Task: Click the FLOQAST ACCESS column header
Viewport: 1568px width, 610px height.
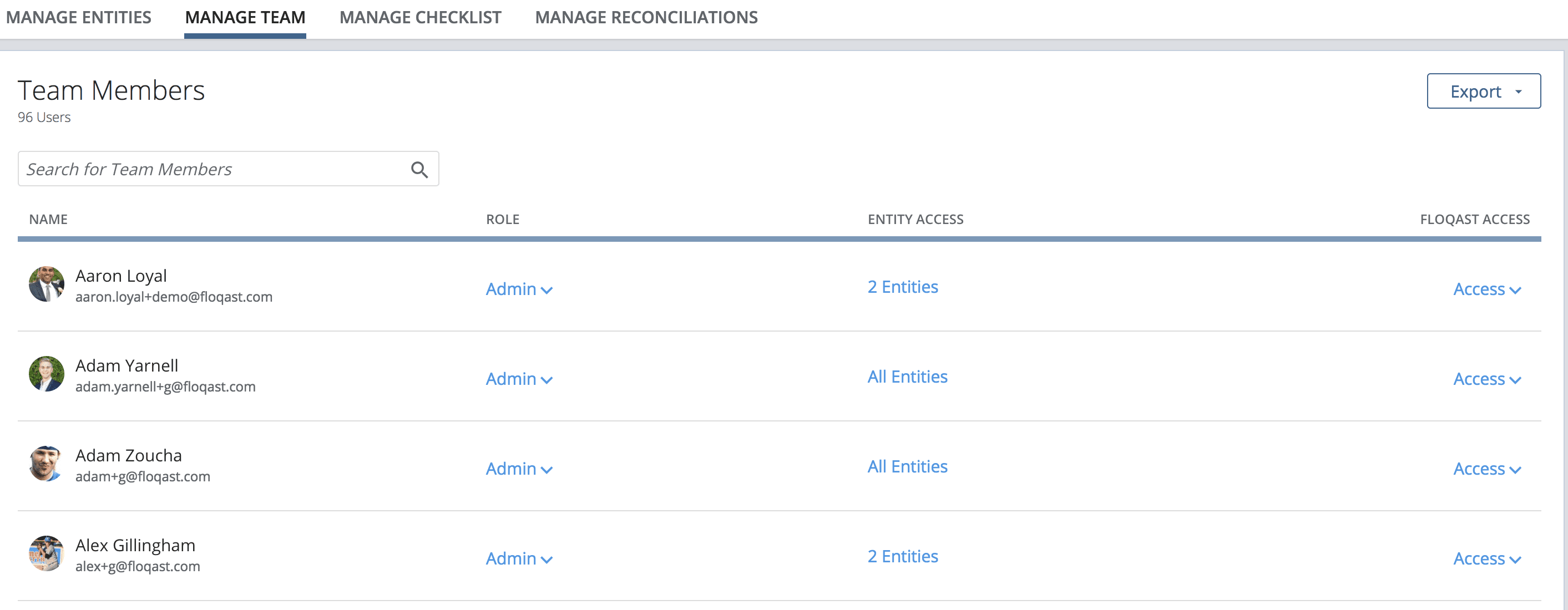Action: click(x=1474, y=220)
